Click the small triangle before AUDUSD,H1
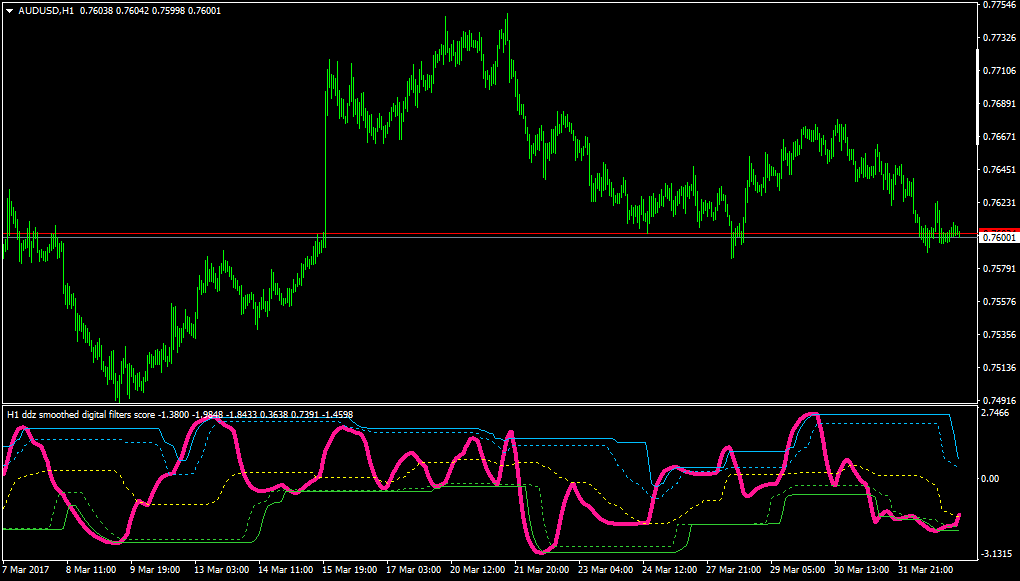Image resolution: width=1020 pixels, height=581 pixels. 9,10
